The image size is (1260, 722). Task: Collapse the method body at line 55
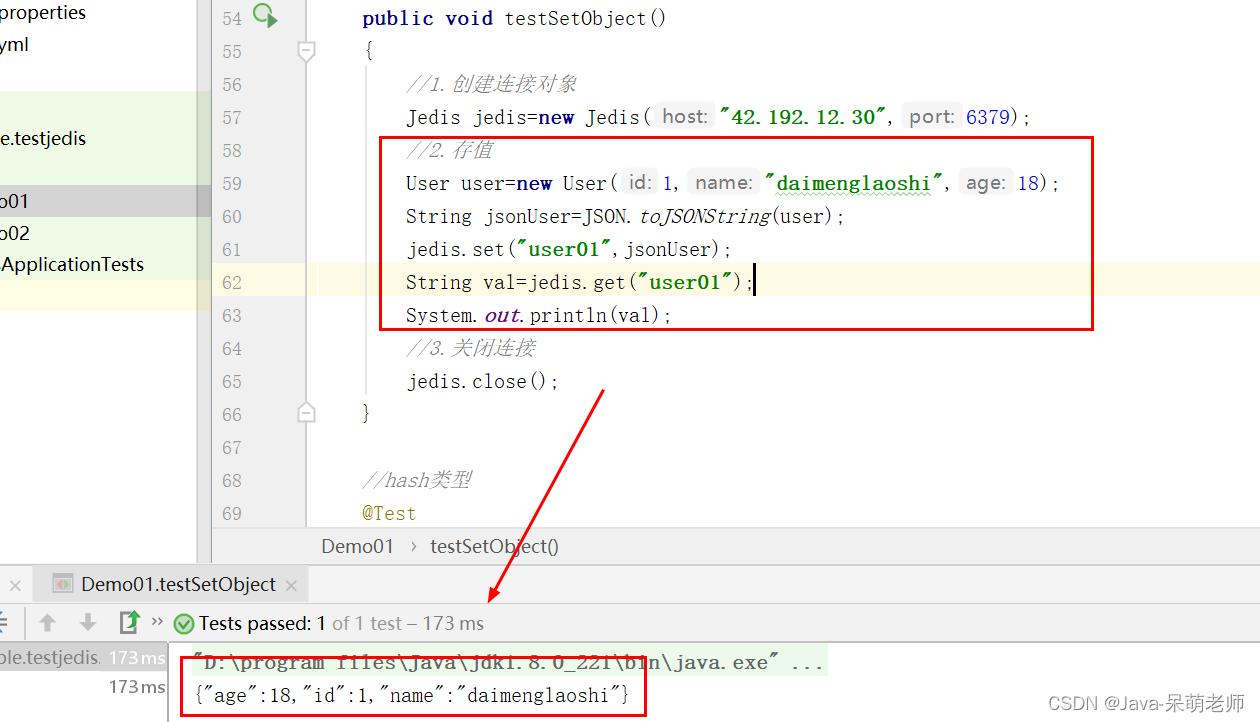307,51
